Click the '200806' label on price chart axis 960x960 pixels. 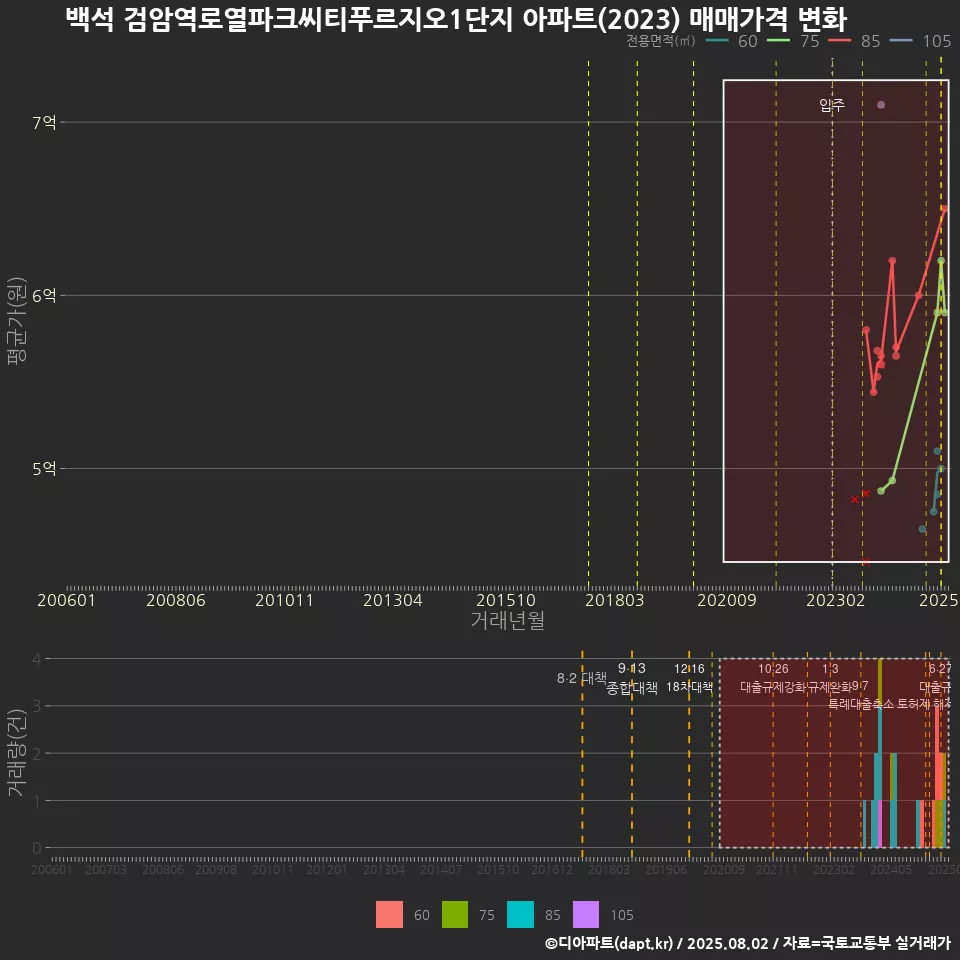pyautogui.click(x=176, y=600)
